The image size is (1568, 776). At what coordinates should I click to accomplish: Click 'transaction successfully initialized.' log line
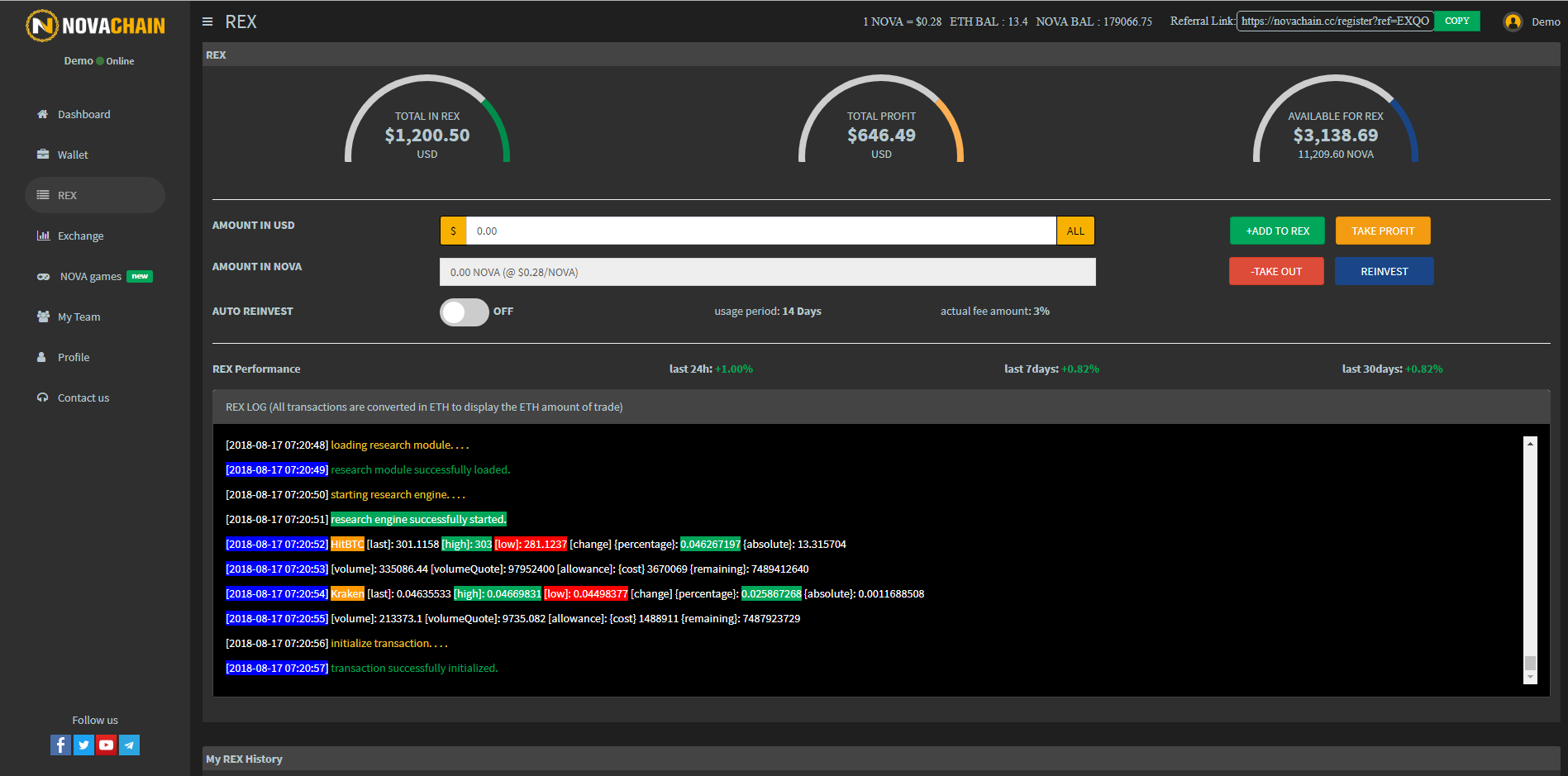(414, 668)
